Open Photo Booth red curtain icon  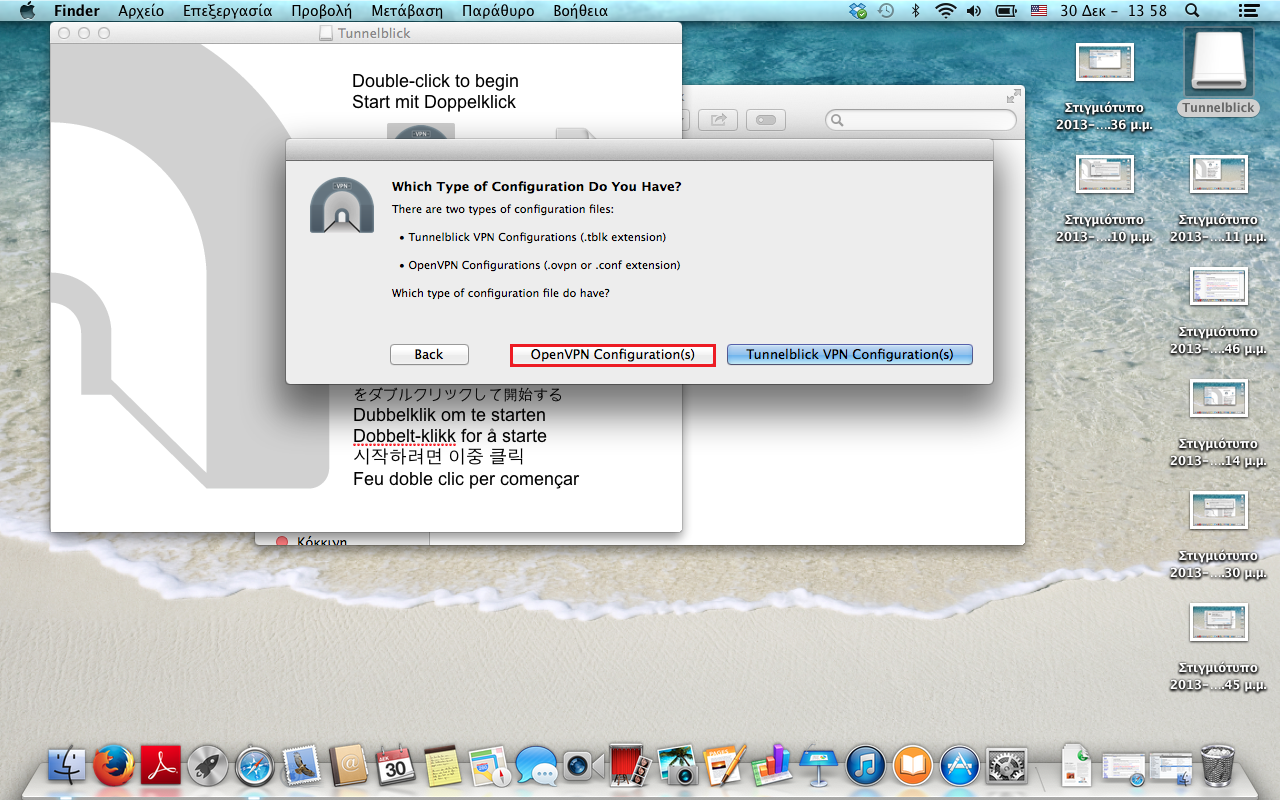[629, 767]
